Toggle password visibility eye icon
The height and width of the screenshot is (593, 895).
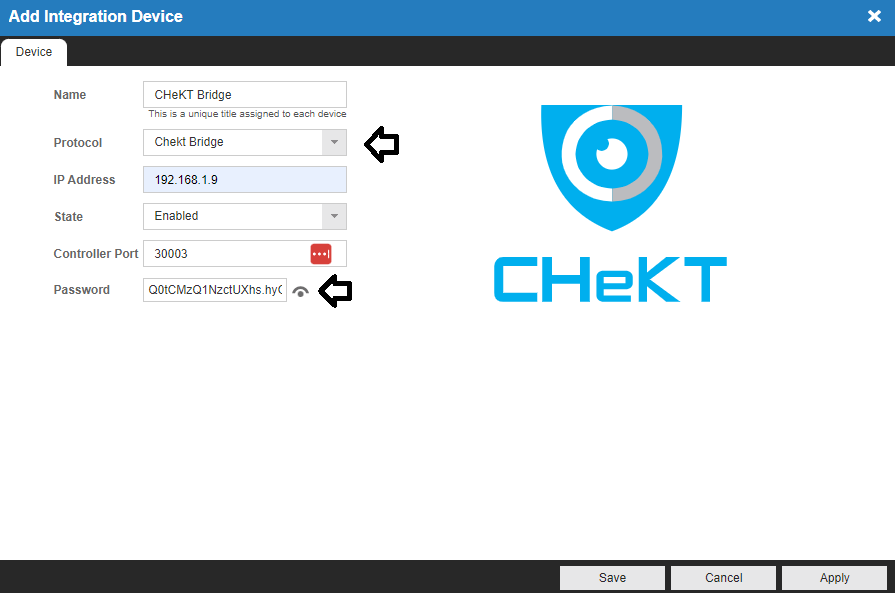tap(300, 292)
